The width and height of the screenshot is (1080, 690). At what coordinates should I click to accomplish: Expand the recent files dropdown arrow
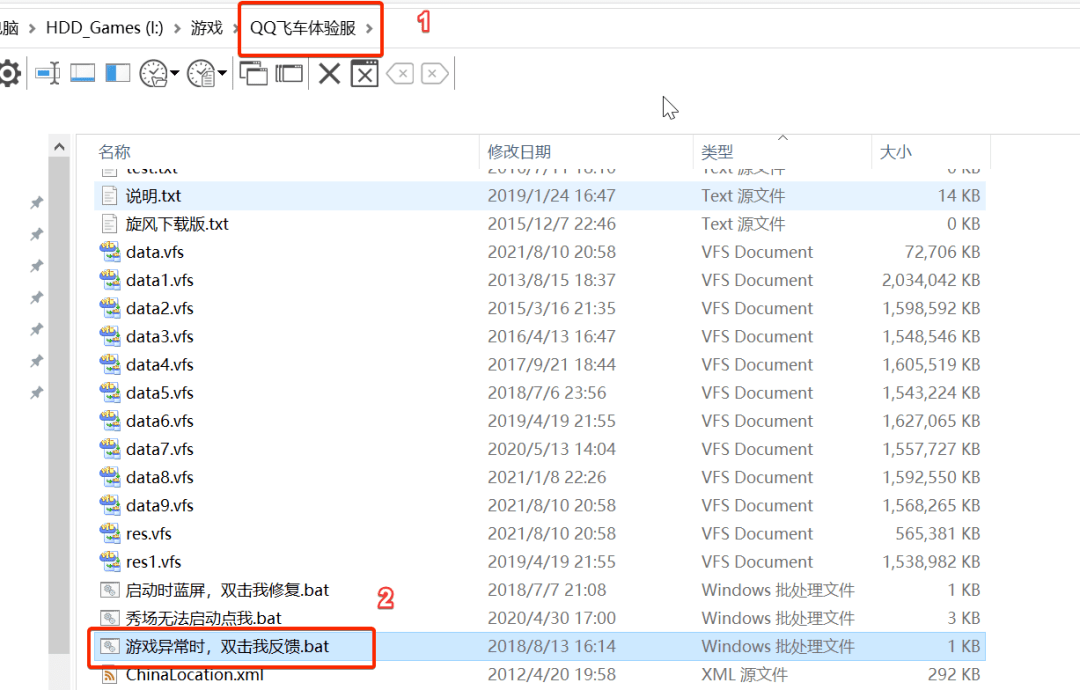click(222, 73)
